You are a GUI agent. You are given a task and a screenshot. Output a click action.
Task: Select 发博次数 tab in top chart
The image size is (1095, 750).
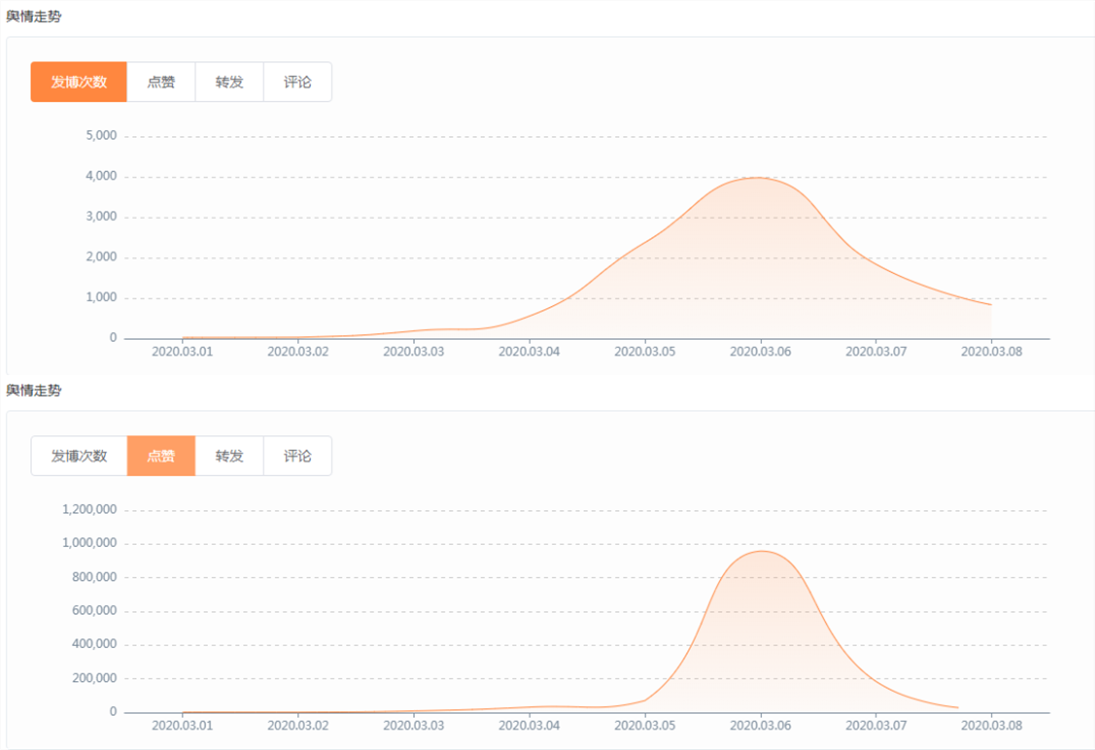[79, 82]
